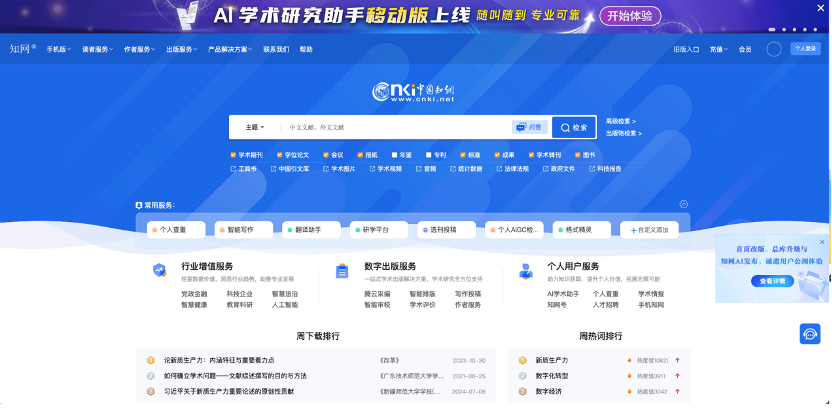Open the 学术图片 external link

[339, 169]
